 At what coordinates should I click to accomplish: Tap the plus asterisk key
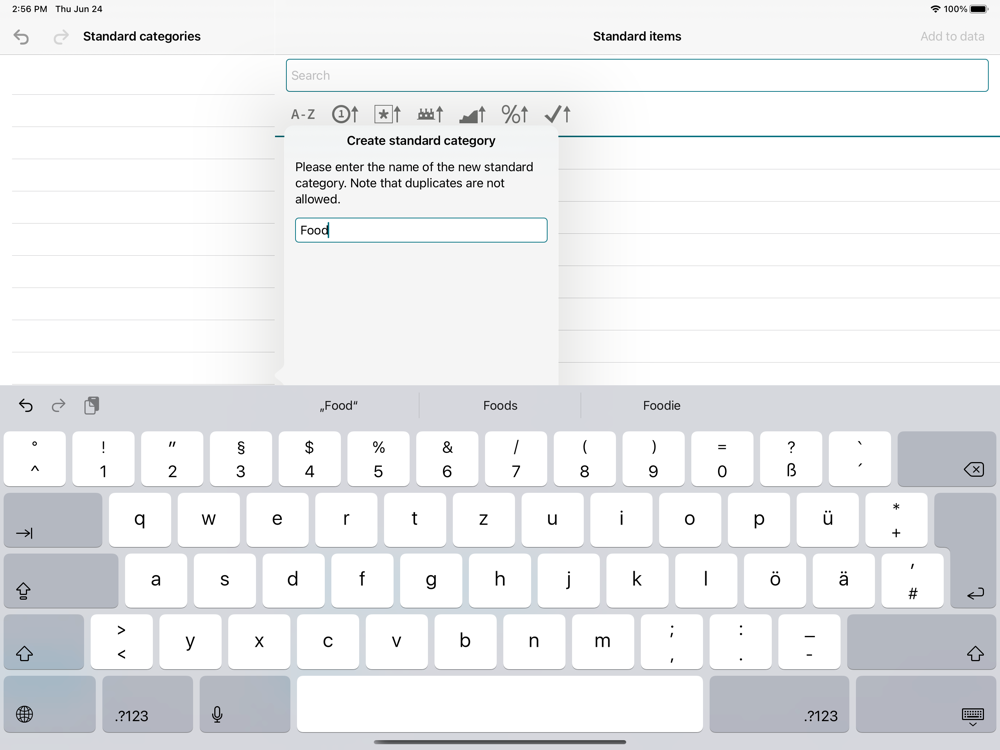[x=896, y=520]
